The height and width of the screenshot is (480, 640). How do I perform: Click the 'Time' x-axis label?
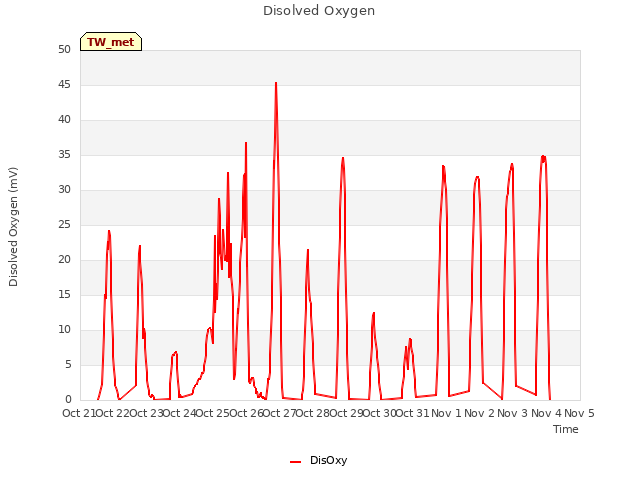[x=565, y=429]
